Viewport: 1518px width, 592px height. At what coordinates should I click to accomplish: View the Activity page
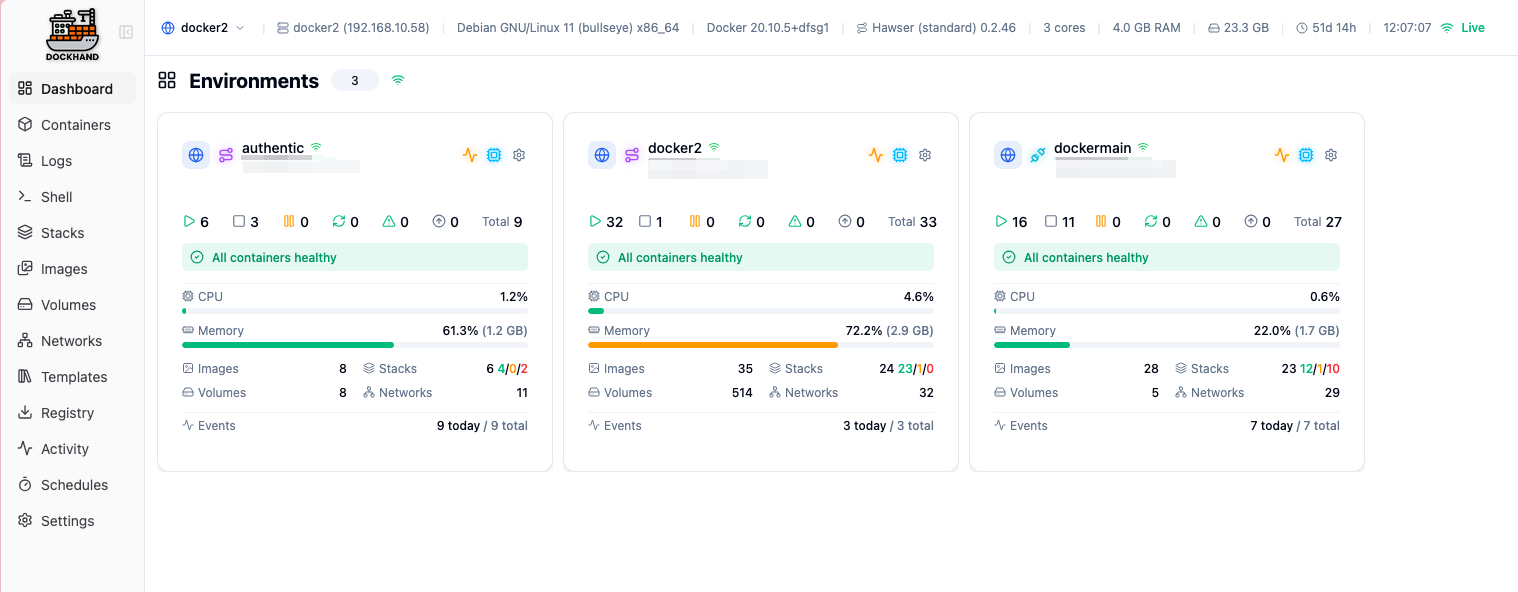(72, 449)
